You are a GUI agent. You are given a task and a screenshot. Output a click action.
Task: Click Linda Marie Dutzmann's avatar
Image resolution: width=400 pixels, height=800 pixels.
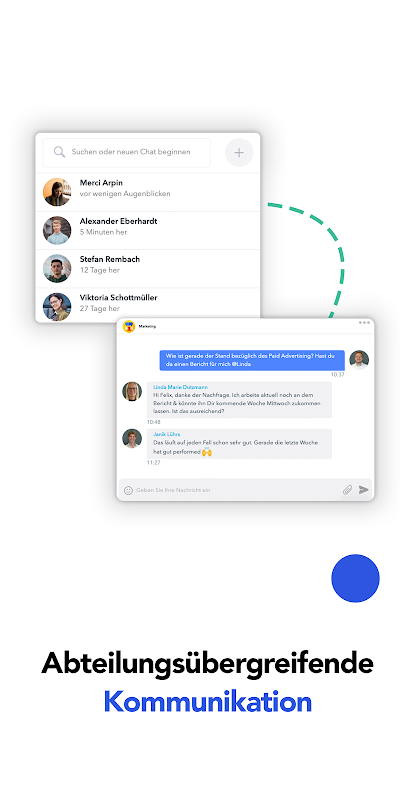point(132,391)
